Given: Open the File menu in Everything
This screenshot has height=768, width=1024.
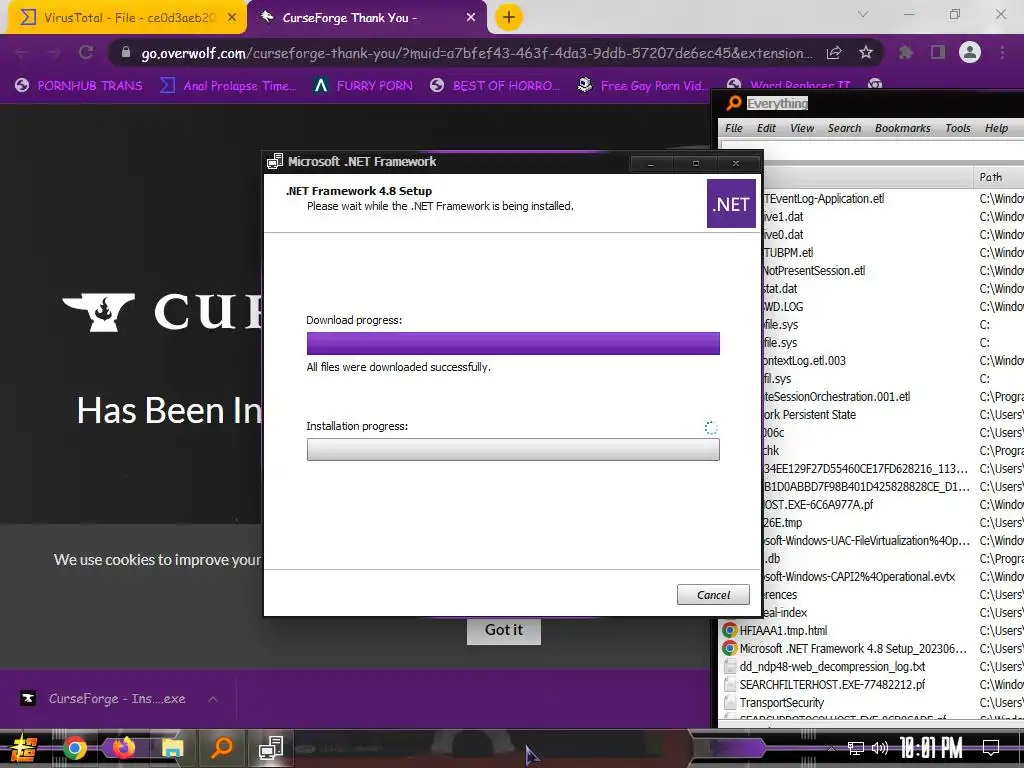Looking at the screenshot, I should pyautogui.click(x=734, y=128).
